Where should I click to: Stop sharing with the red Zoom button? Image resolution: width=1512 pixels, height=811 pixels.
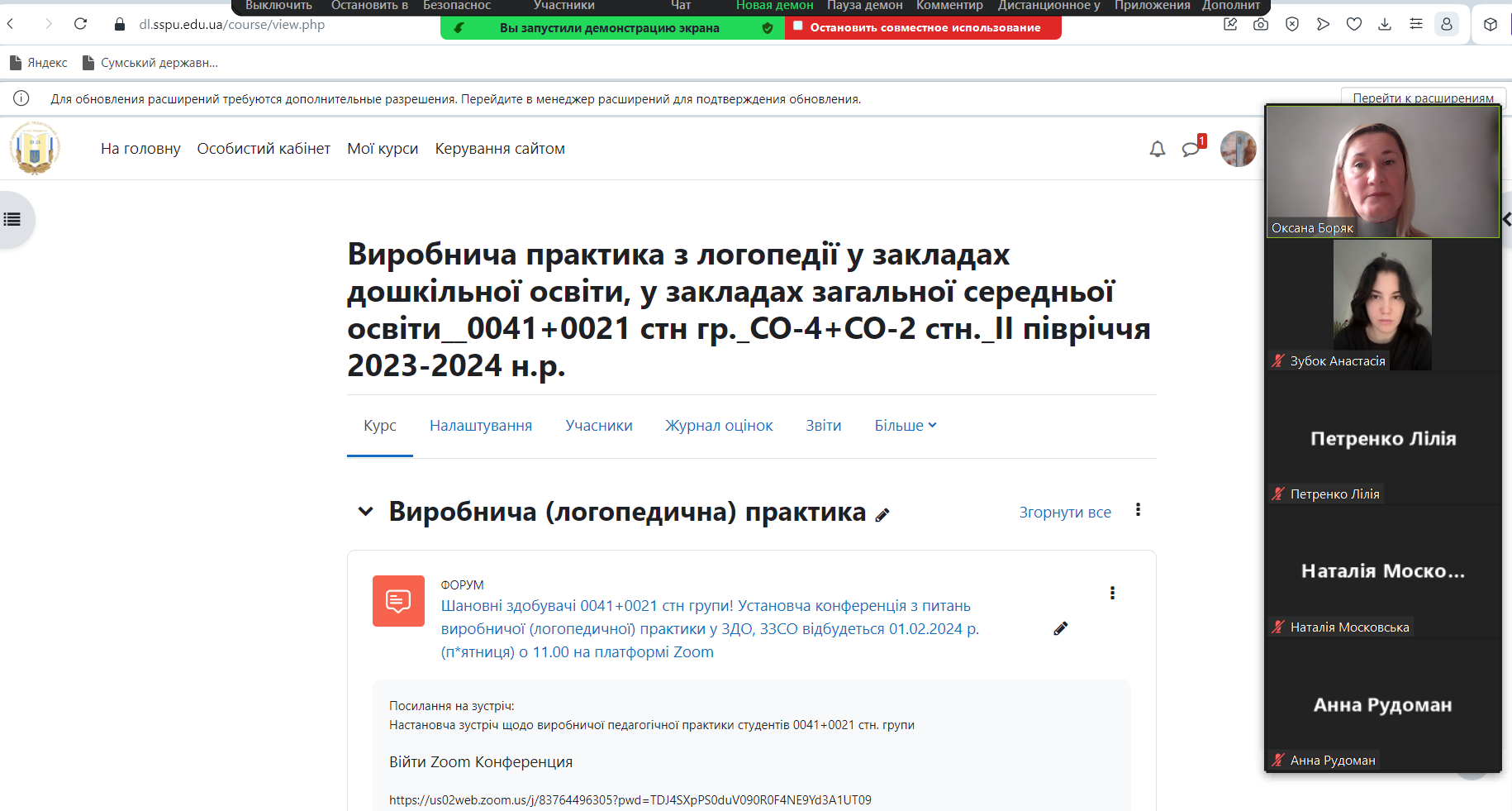coord(922,28)
